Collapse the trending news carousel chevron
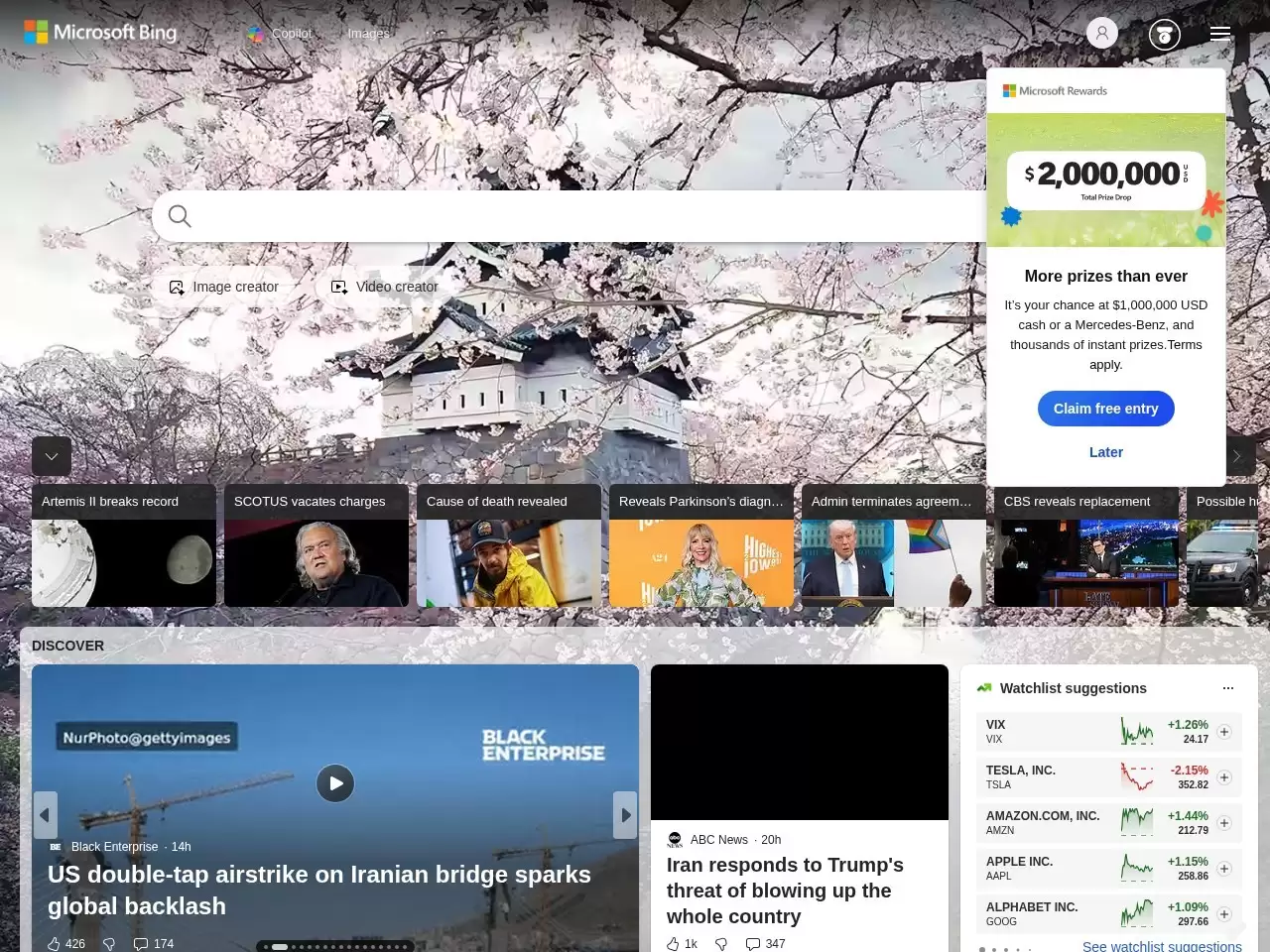The image size is (1270, 952). (52, 456)
